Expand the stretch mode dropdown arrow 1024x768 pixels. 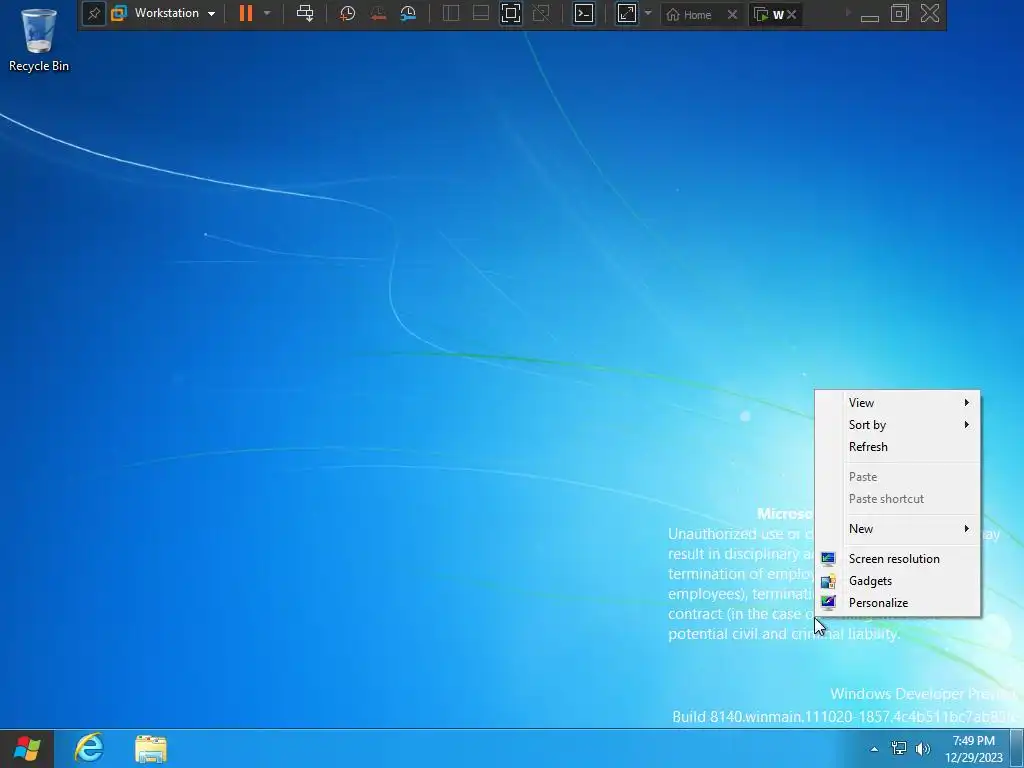648,13
